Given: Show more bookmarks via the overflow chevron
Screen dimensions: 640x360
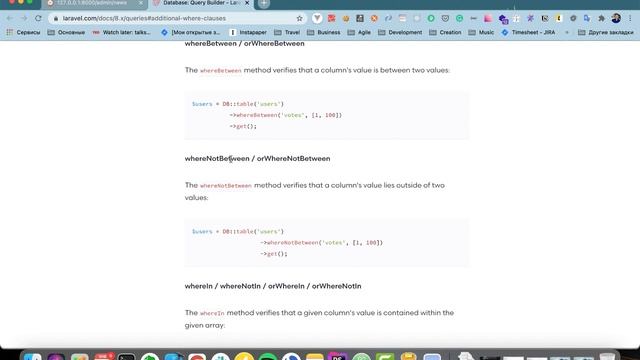Looking at the screenshot, I should (567, 32).
